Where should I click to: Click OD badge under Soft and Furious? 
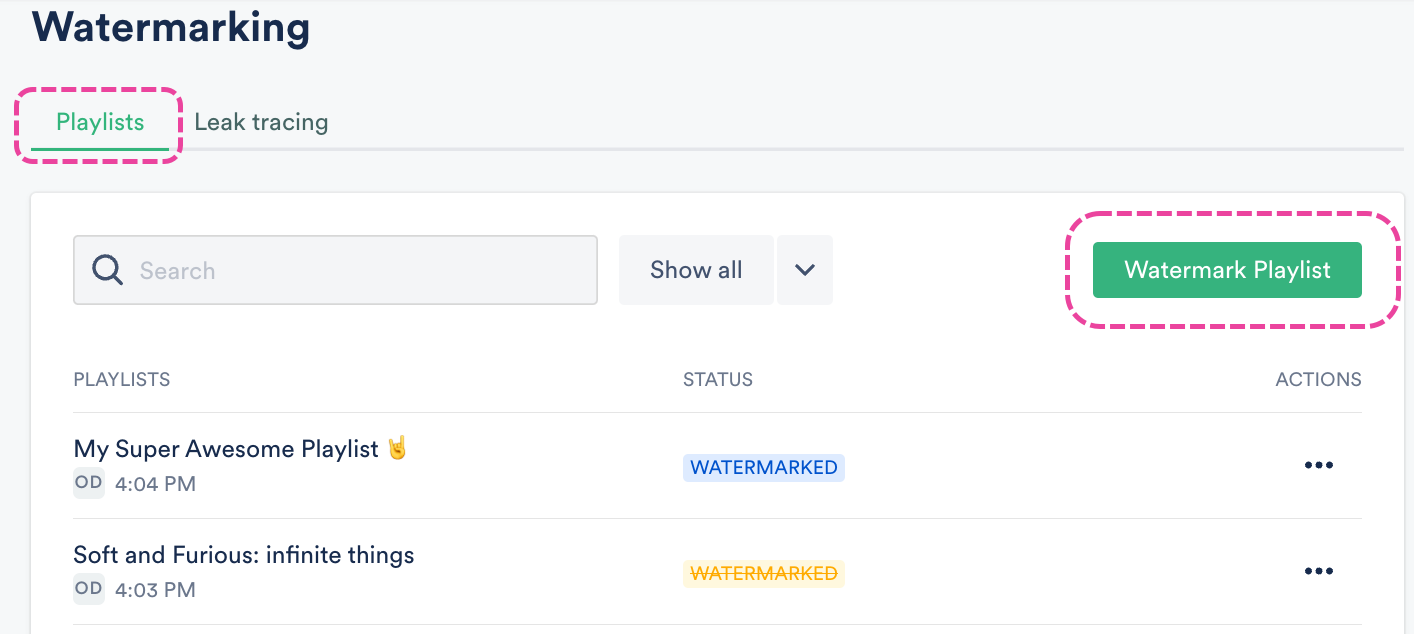89,589
